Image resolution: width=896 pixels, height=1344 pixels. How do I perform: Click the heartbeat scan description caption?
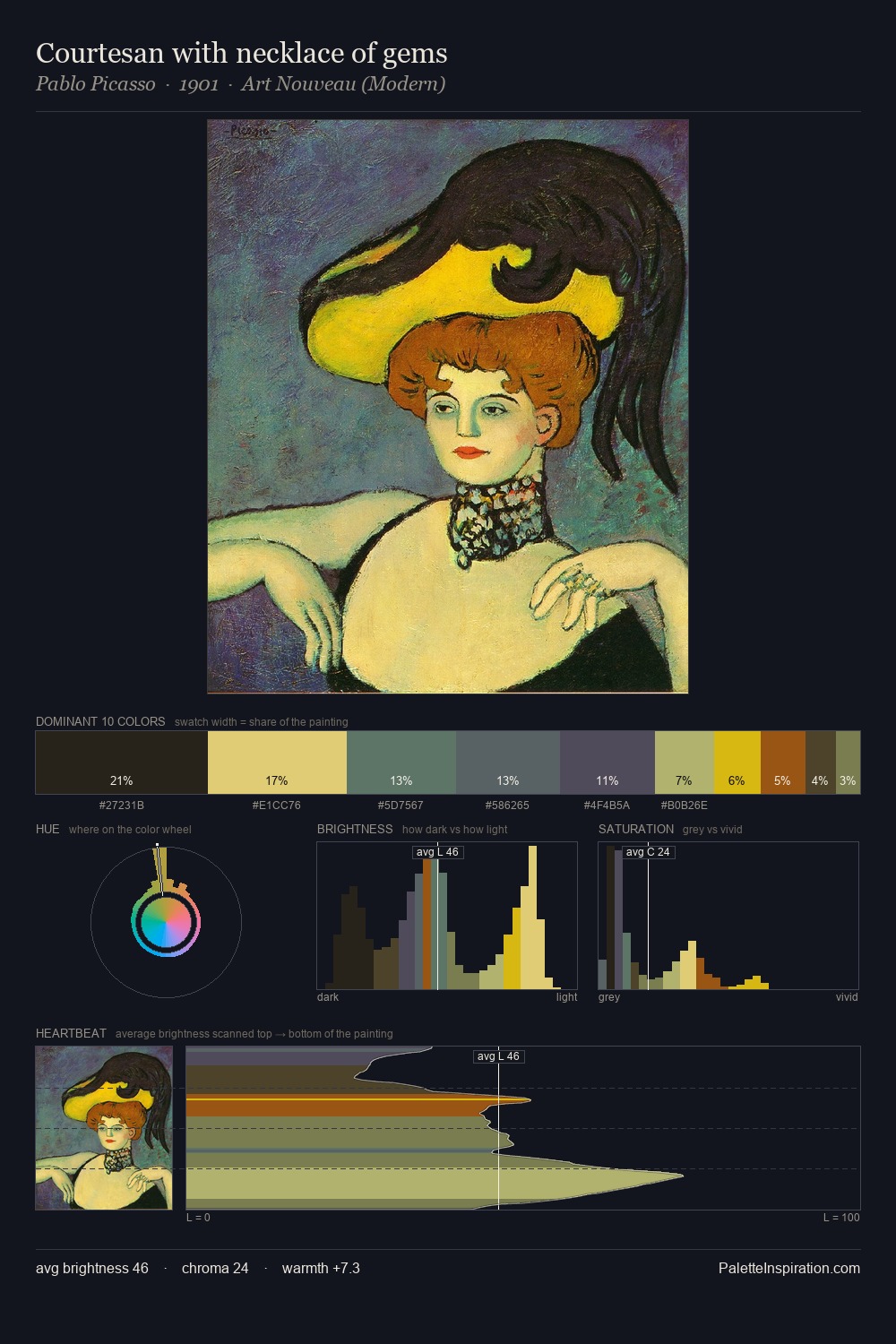click(254, 1034)
